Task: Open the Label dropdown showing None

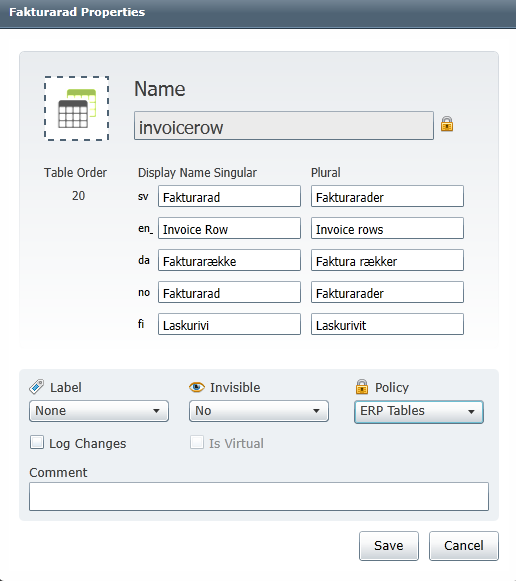Action: (x=99, y=411)
